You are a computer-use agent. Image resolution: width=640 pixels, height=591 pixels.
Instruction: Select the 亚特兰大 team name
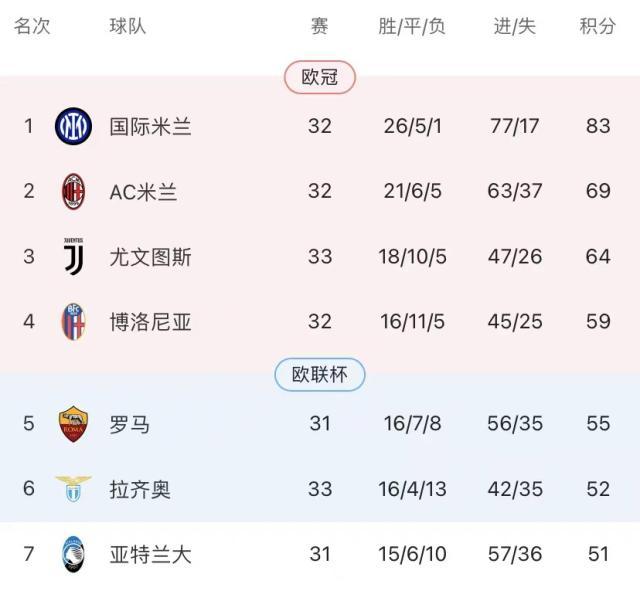tap(150, 554)
